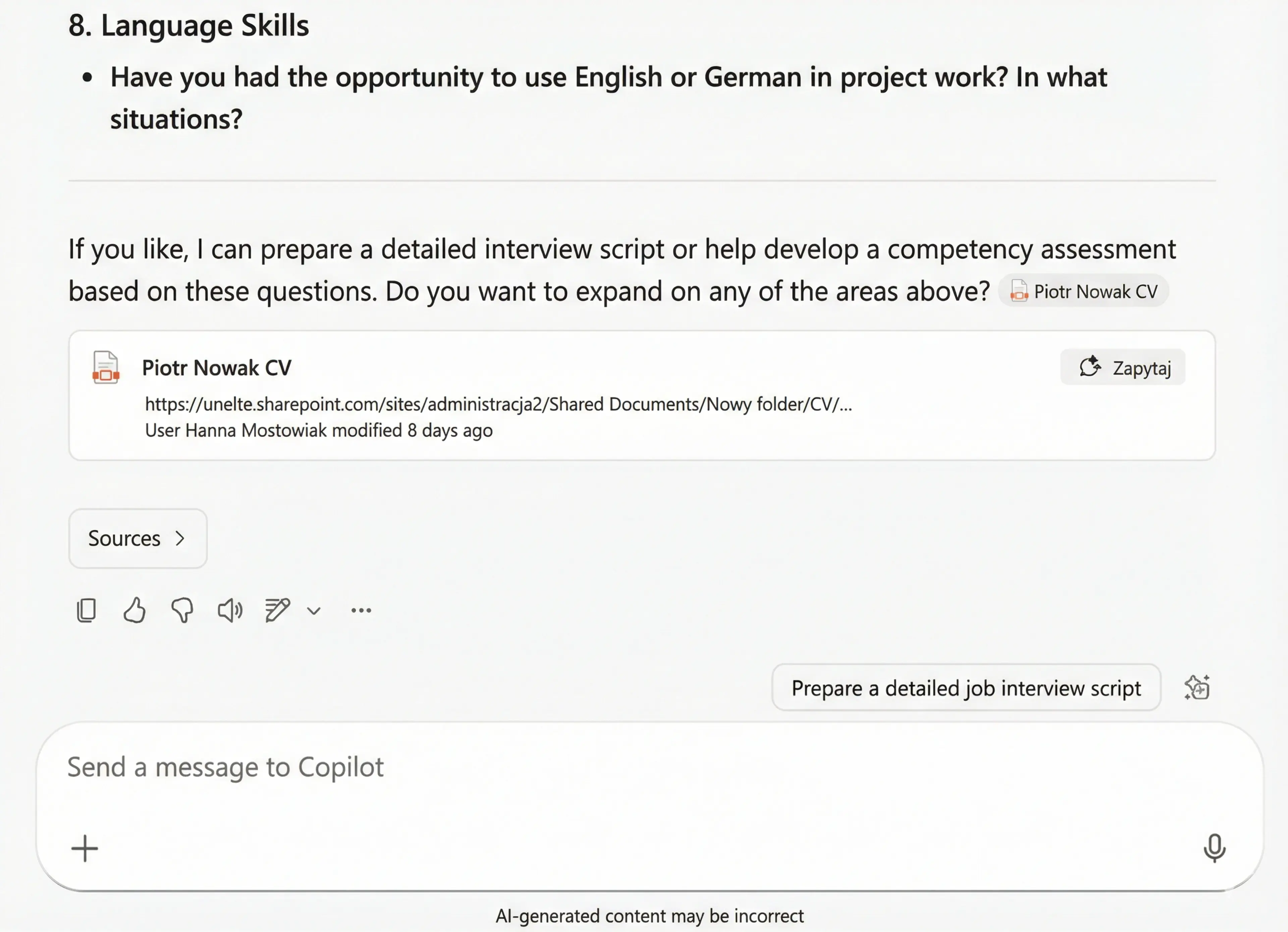Read the response aloud with speaker icon

coord(230,611)
